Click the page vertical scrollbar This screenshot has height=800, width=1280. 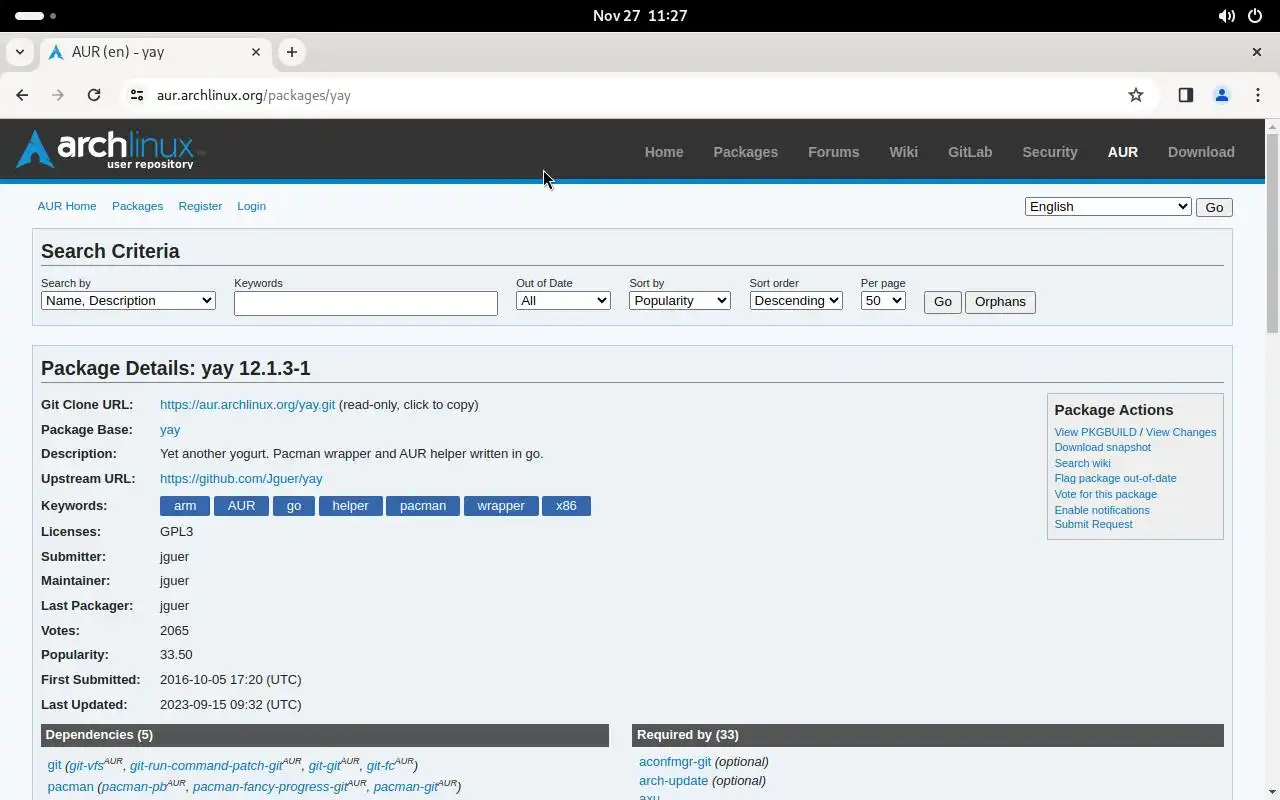click(x=1272, y=233)
